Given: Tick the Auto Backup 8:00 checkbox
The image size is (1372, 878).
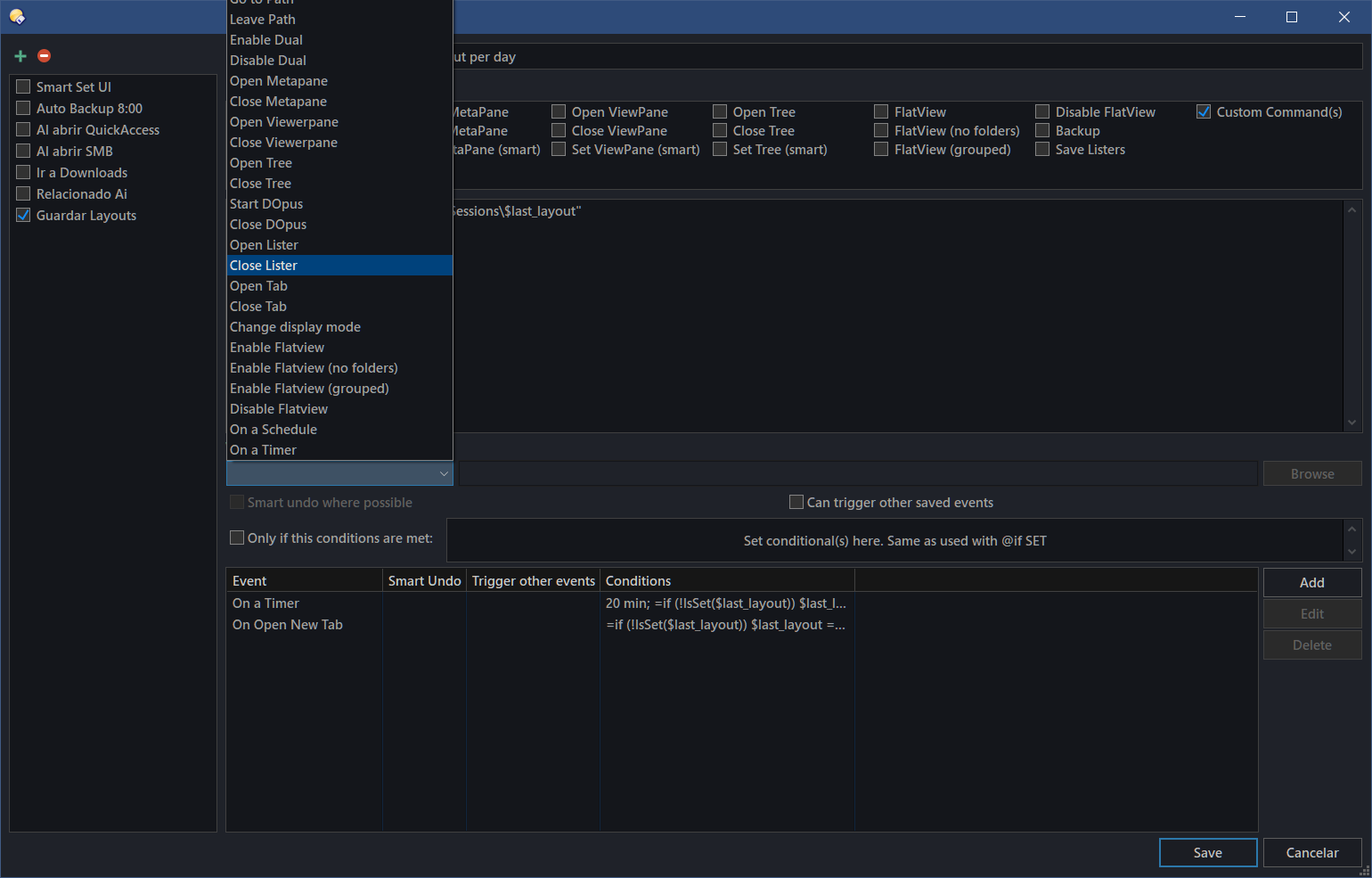Looking at the screenshot, I should point(24,108).
